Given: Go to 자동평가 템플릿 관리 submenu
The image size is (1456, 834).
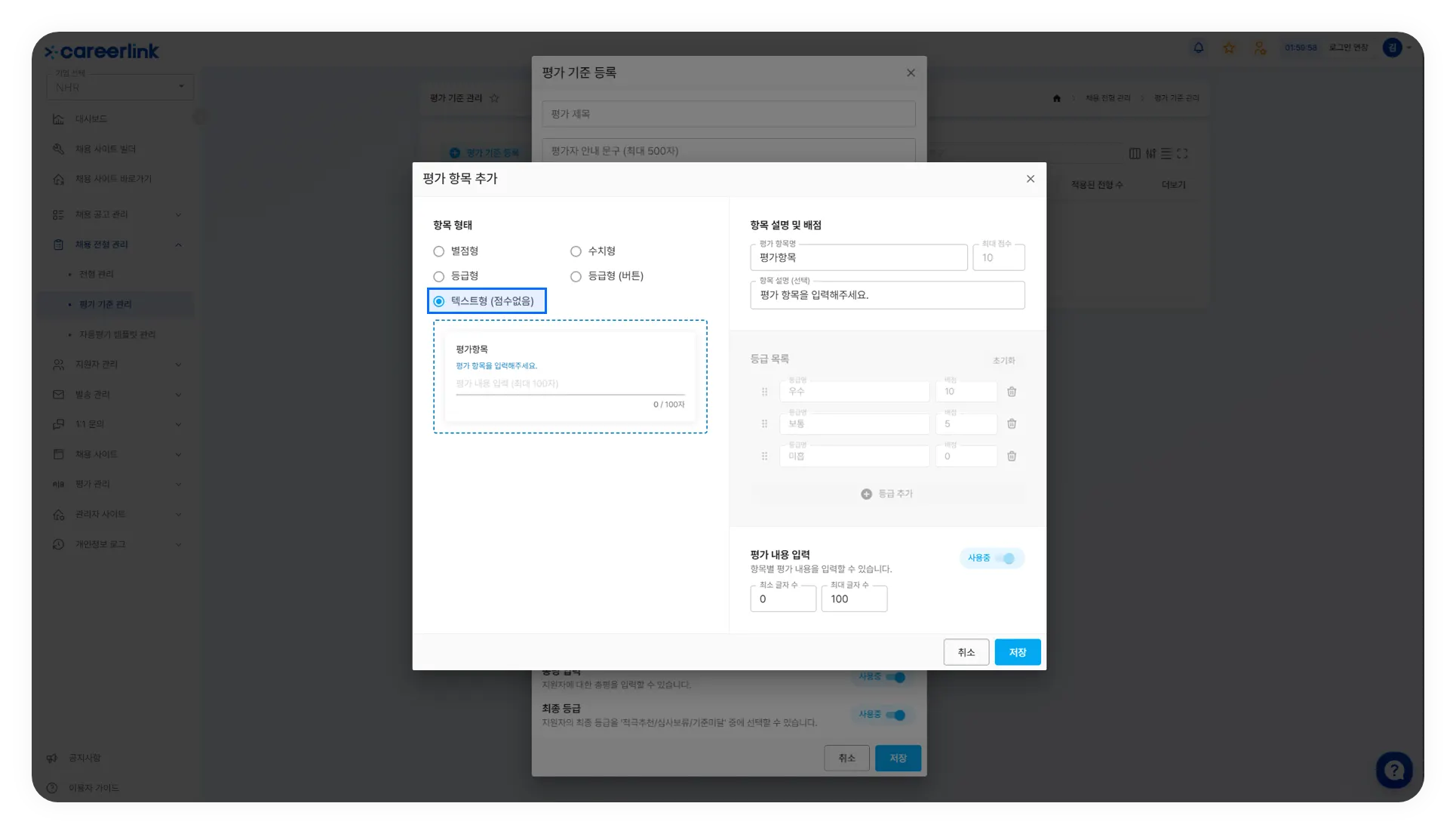Looking at the screenshot, I should click(x=117, y=334).
